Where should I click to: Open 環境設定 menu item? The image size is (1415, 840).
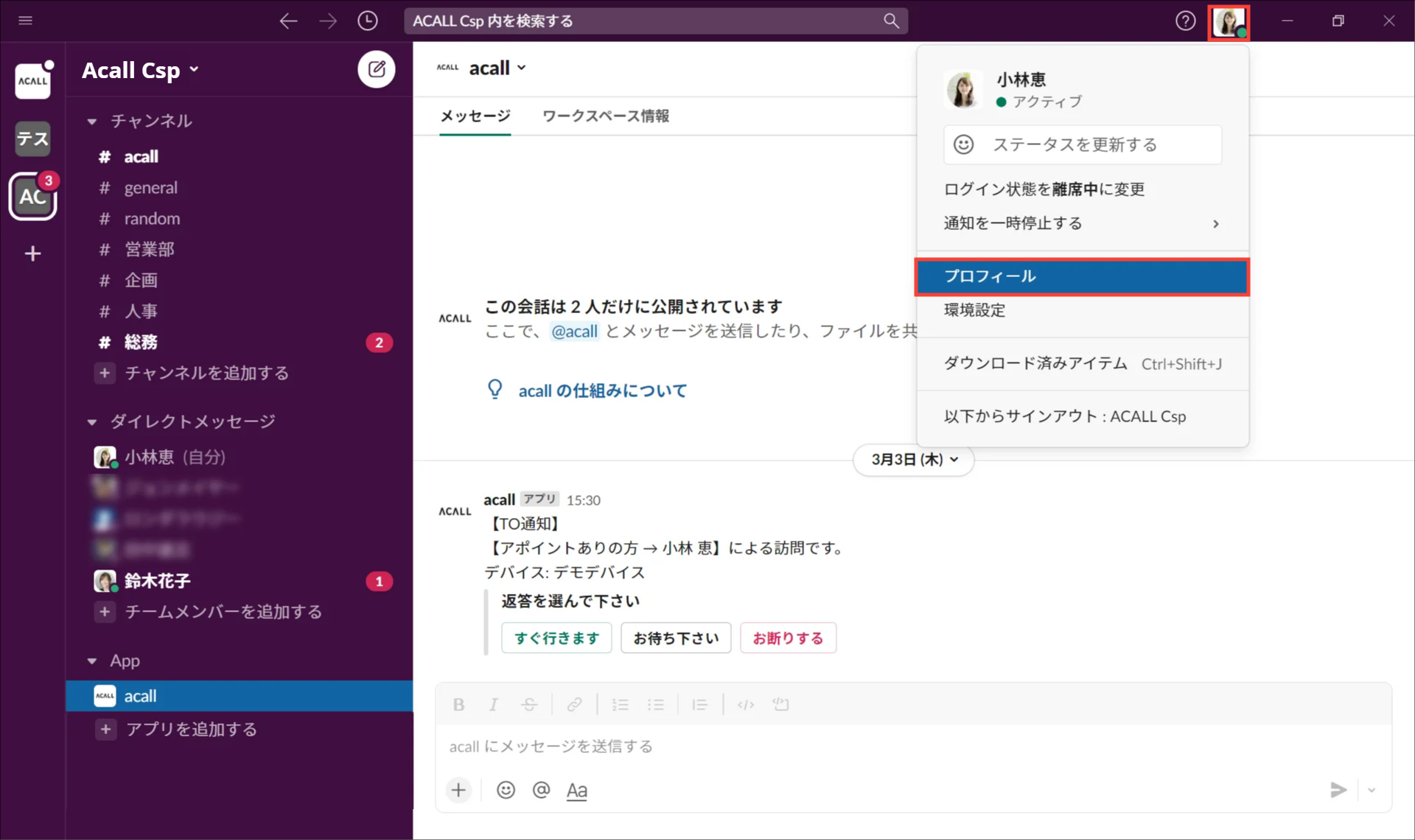(1082, 310)
